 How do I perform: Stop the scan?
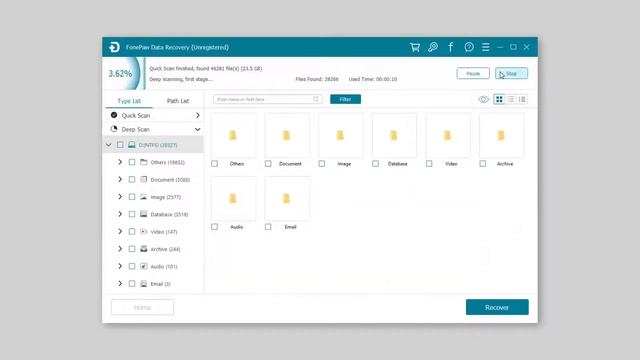pos(511,73)
